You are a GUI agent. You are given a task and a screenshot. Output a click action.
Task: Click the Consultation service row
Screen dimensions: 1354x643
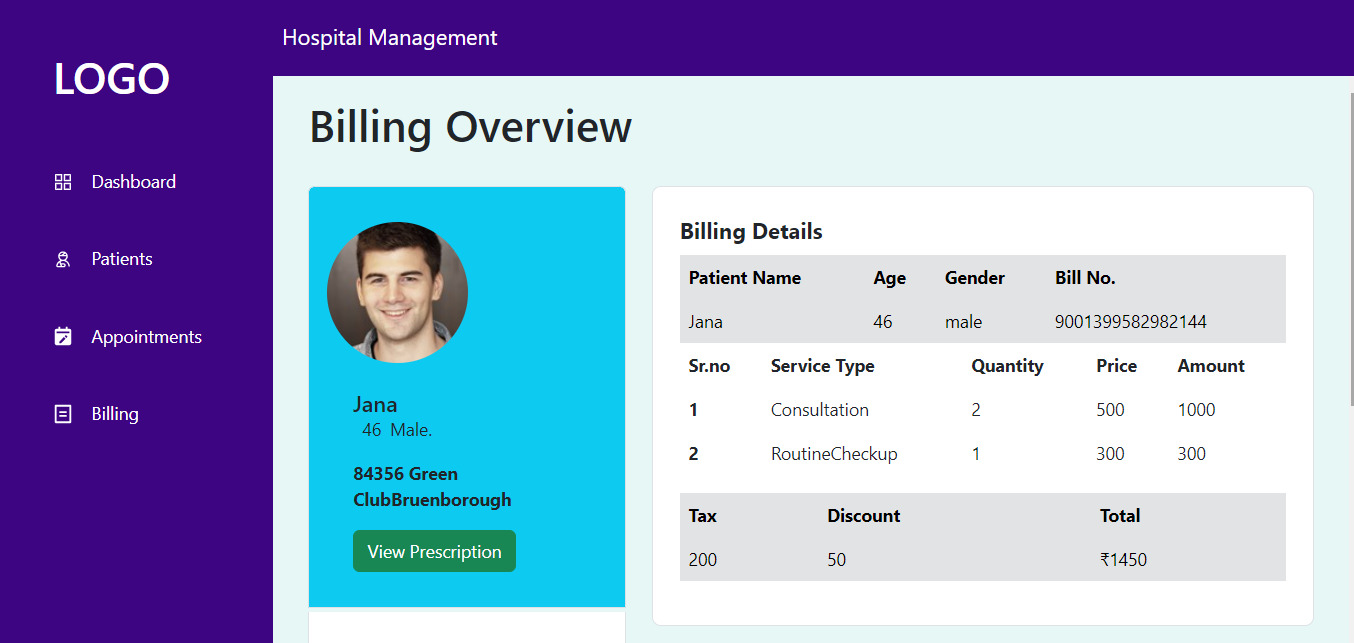[819, 410]
